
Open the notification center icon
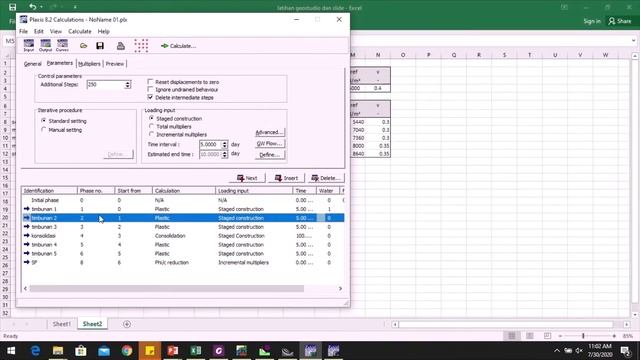click(625, 351)
